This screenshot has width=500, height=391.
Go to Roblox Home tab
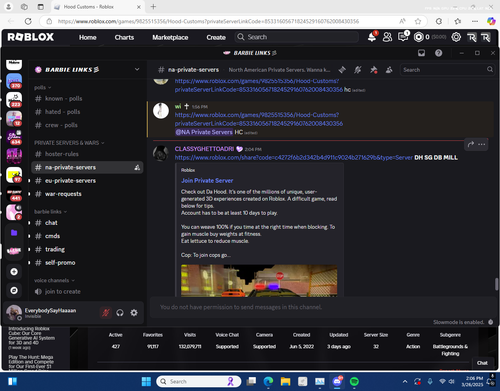tap(88, 37)
